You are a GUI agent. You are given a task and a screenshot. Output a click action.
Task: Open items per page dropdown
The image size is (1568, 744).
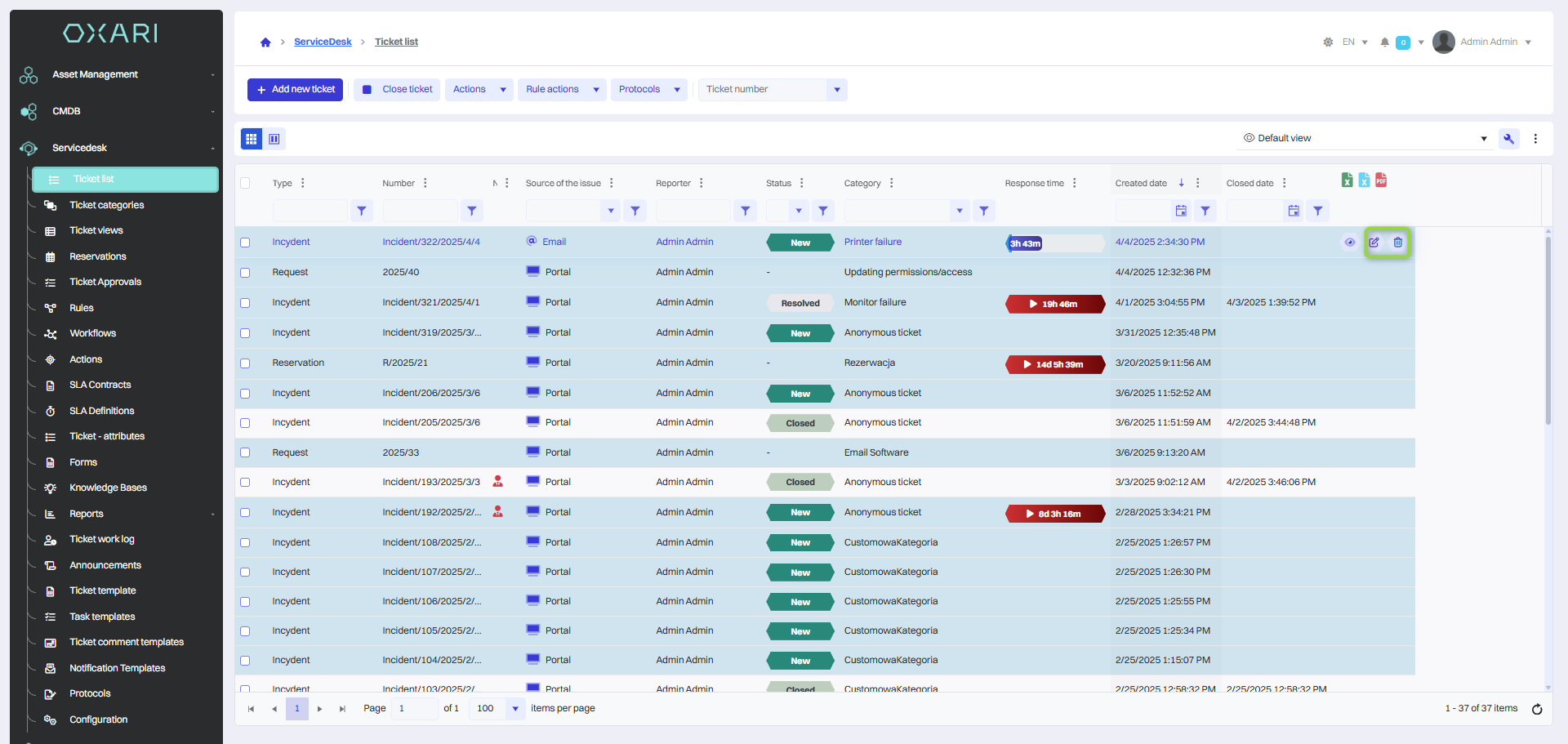click(x=515, y=709)
